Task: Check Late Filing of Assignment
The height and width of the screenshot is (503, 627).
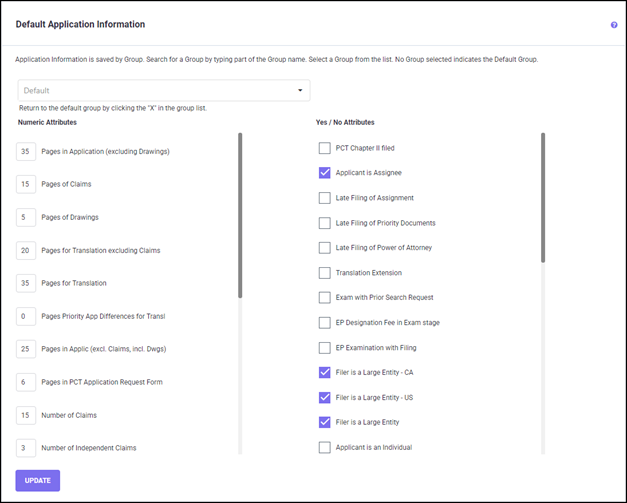Action: click(324, 198)
